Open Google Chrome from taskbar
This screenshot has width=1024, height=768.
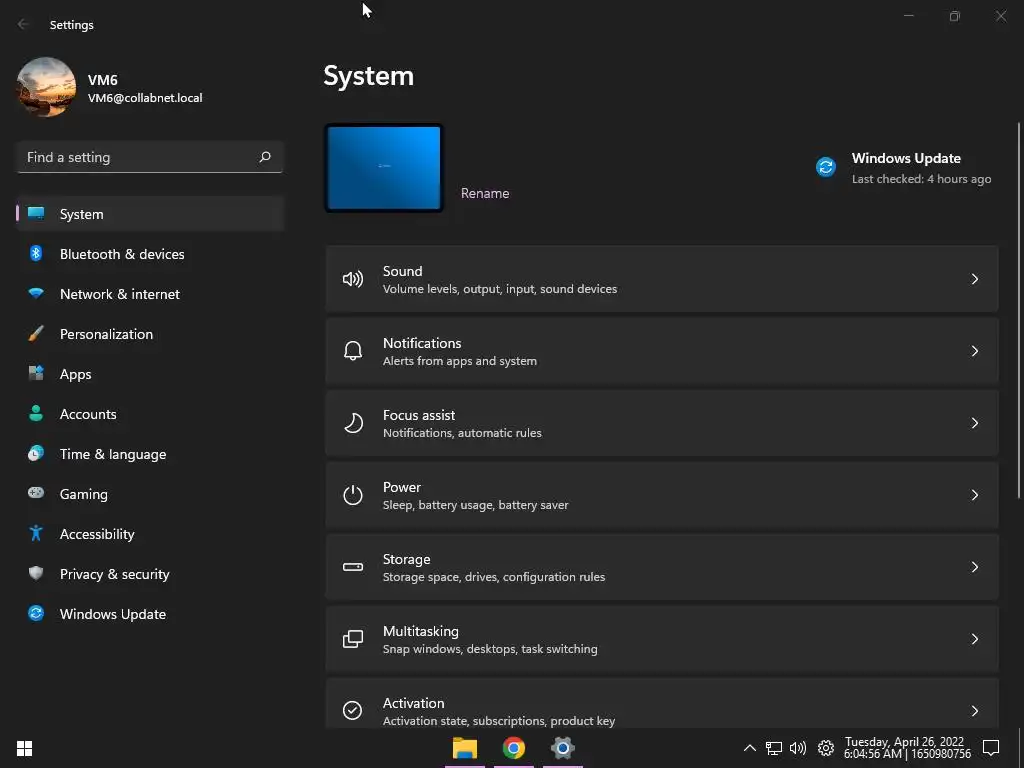(x=514, y=748)
